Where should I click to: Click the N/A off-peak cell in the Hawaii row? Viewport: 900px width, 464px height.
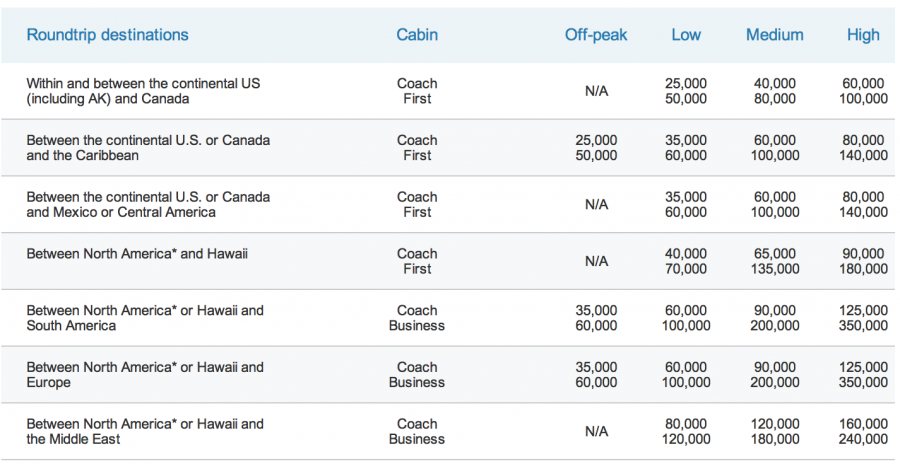[x=596, y=262]
